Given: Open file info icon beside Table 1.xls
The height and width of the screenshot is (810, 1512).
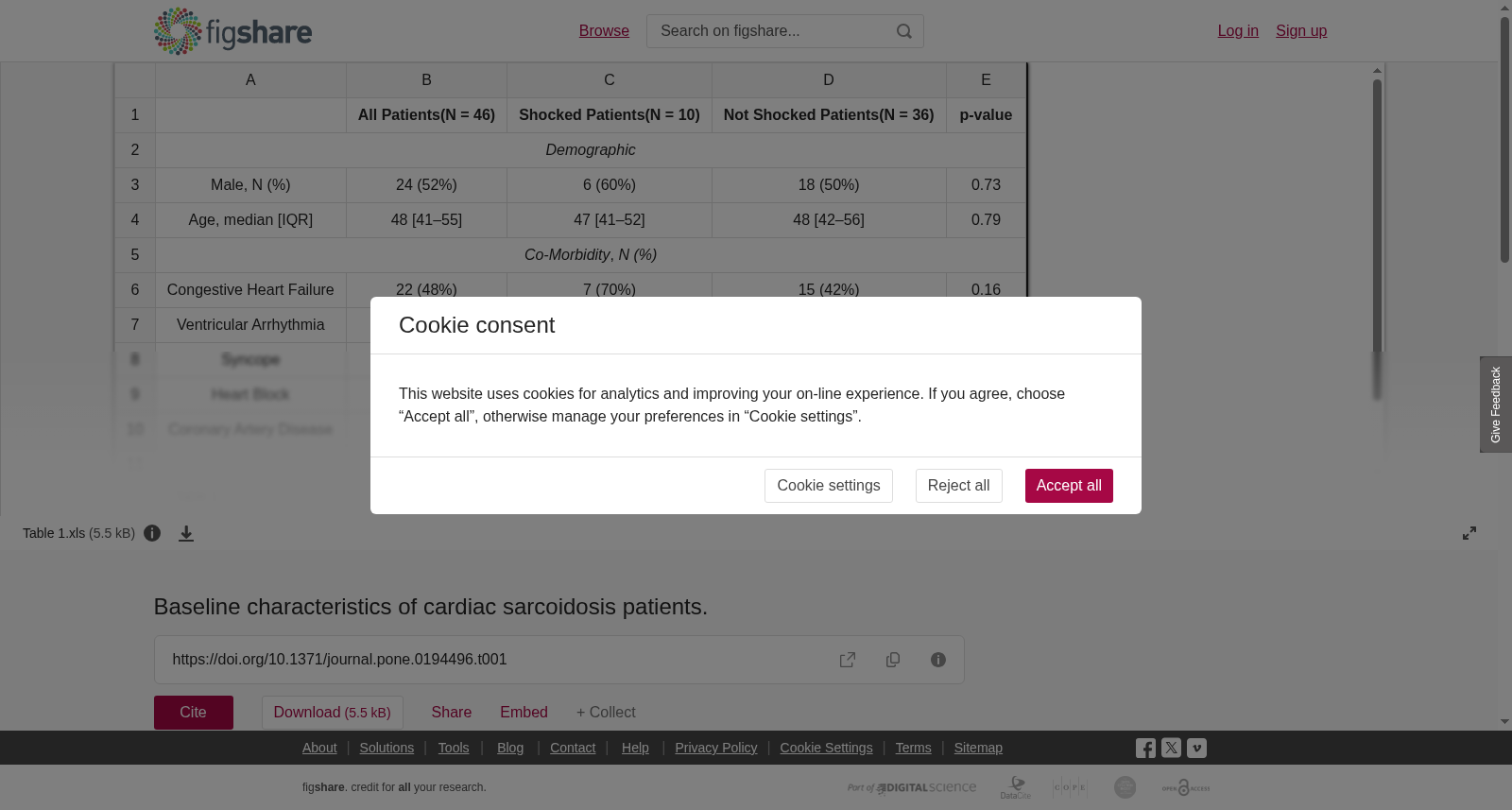Looking at the screenshot, I should click(152, 533).
